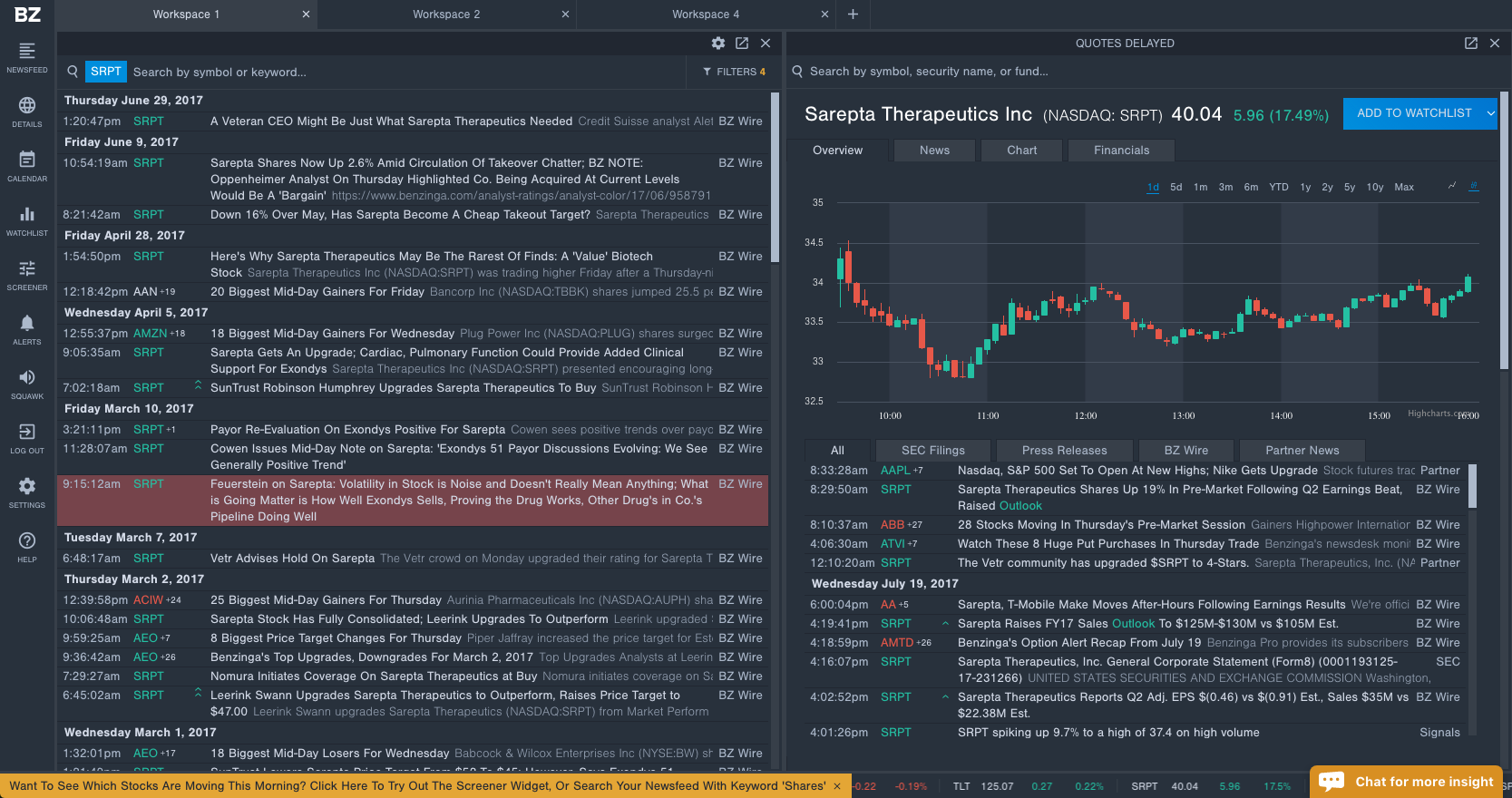
Task: Expand Leerink Swann upgrades Sarepta story
Action: [x=198, y=693]
